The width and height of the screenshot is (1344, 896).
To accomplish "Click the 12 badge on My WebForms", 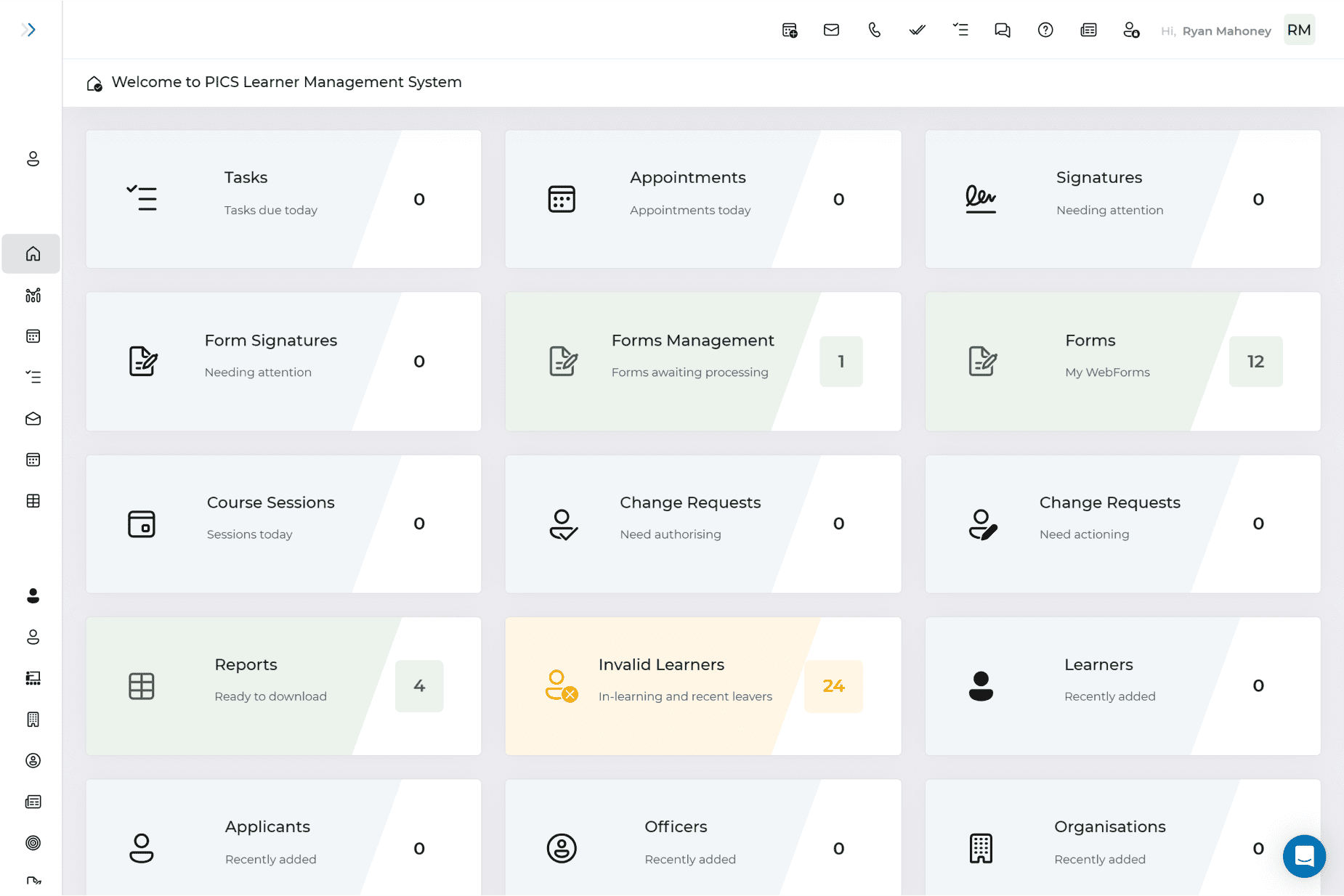I will 1255,361.
